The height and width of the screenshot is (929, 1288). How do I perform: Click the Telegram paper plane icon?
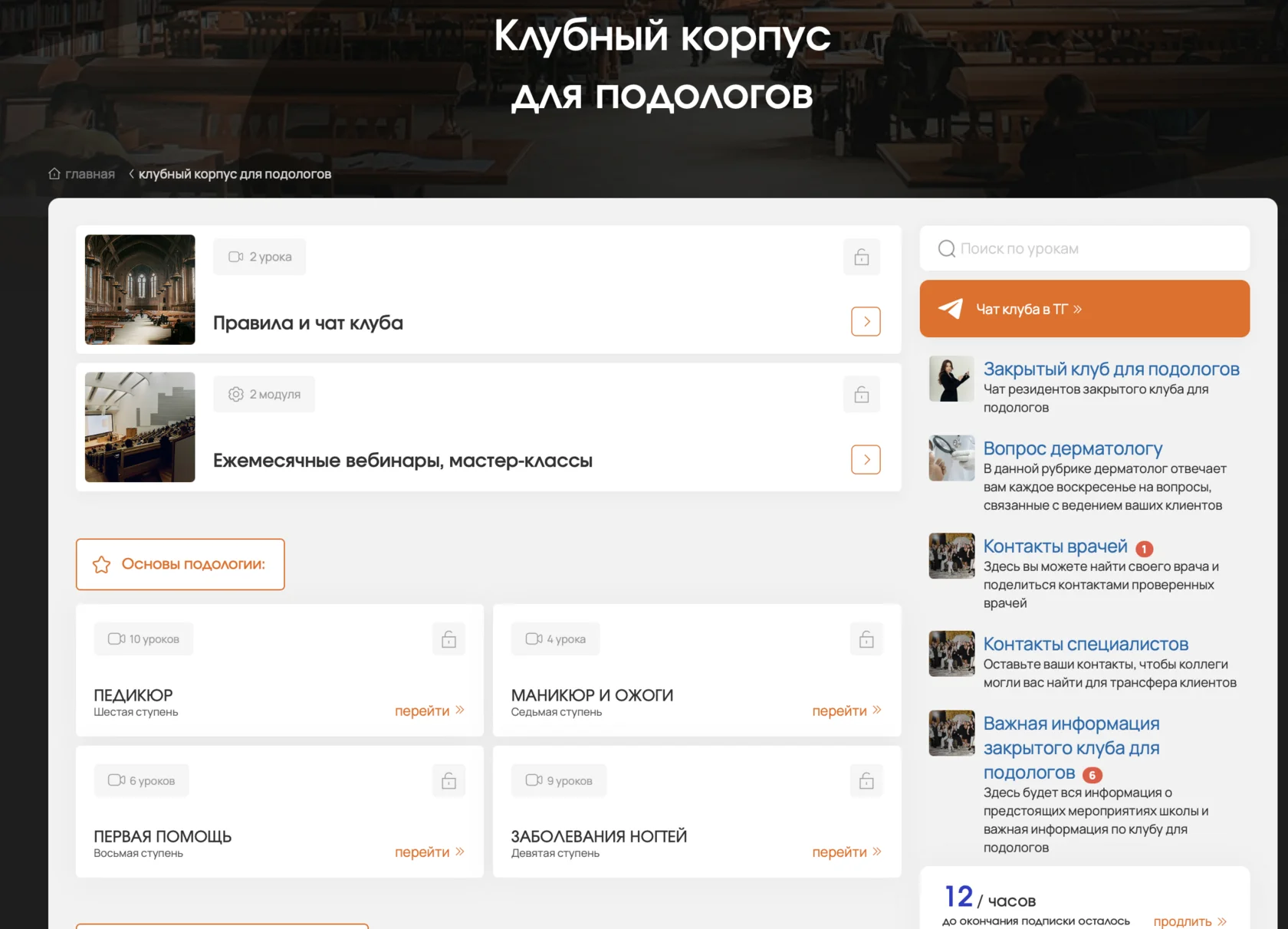tap(951, 309)
